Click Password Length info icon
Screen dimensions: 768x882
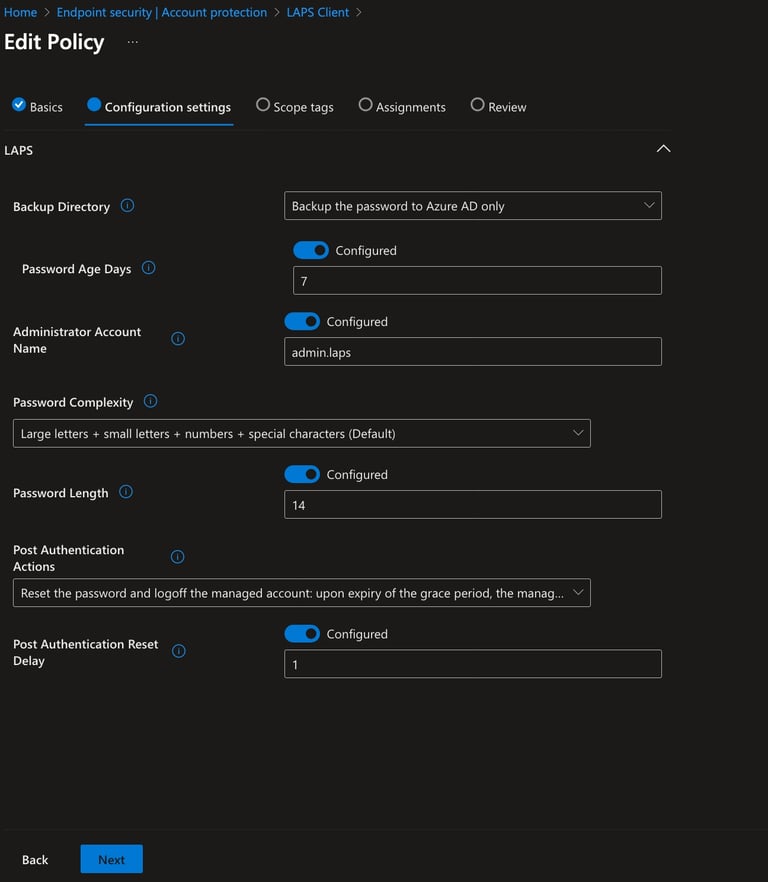(x=126, y=492)
